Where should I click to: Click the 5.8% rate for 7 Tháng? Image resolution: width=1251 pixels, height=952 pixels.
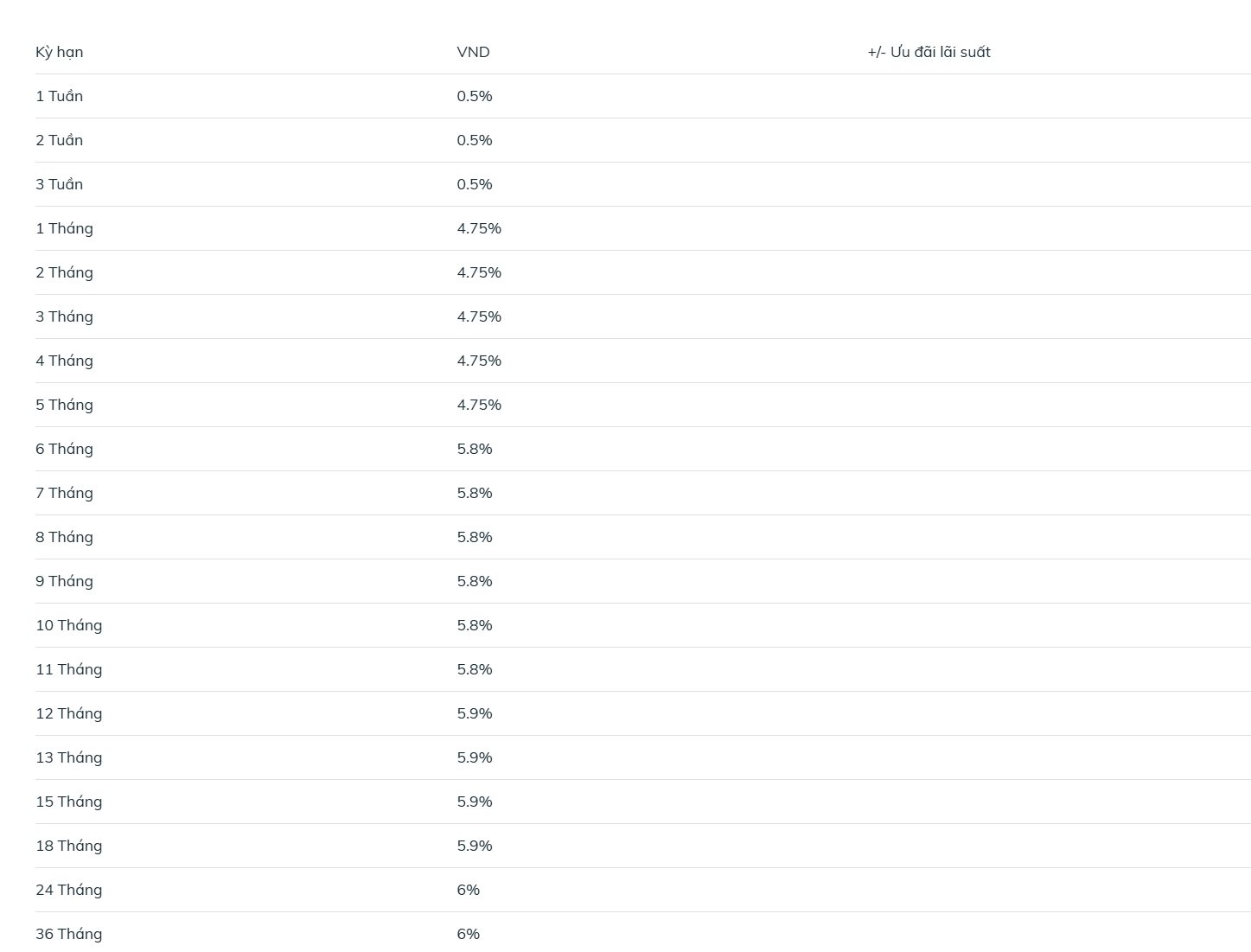pos(475,493)
